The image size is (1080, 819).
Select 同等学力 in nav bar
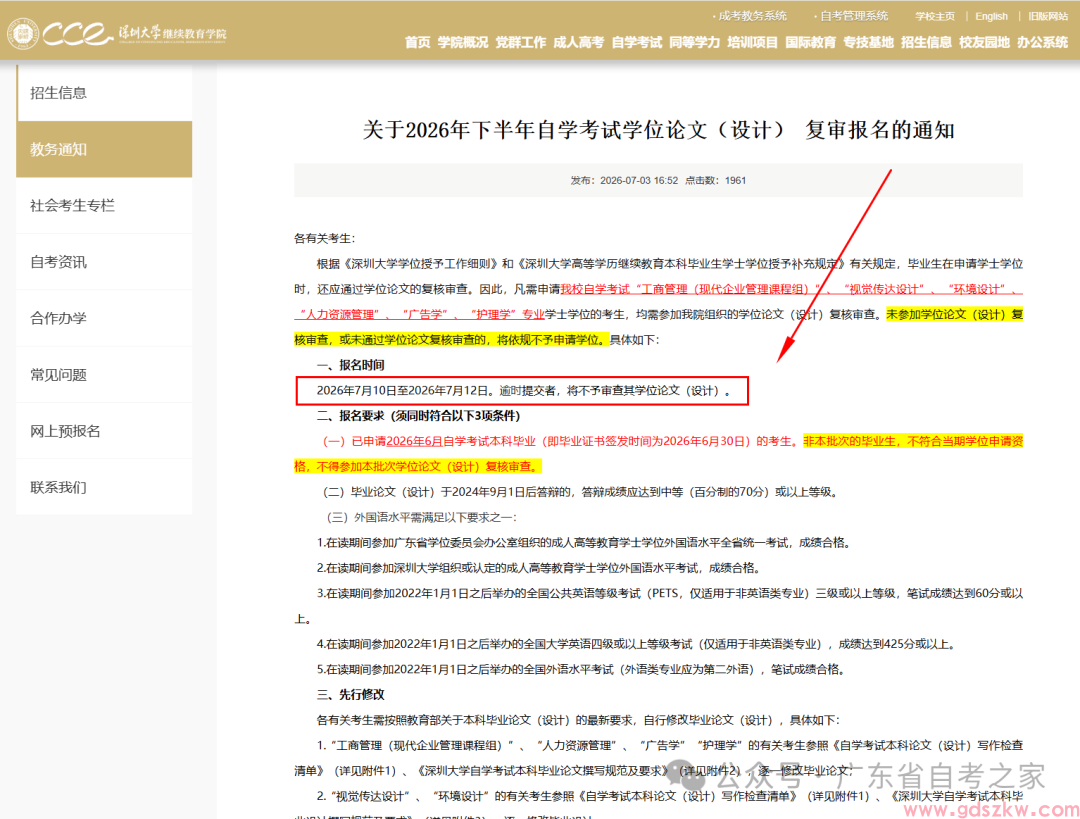[694, 43]
